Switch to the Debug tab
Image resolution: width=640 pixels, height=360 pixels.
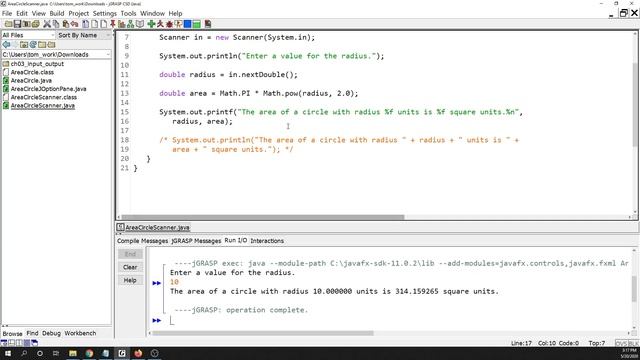tap(51, 333)
